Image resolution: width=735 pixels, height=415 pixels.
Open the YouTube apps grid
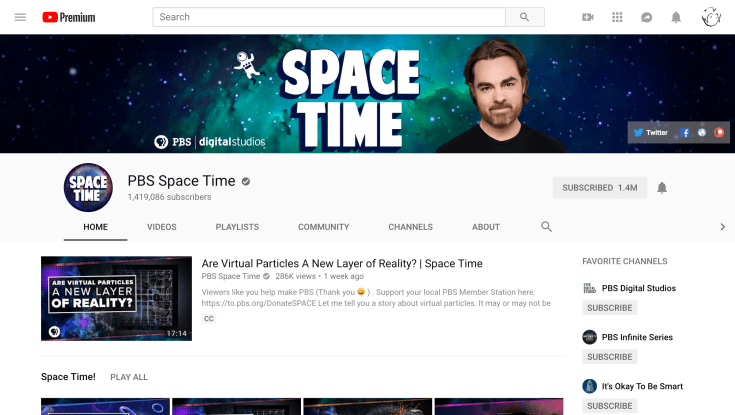617,17
